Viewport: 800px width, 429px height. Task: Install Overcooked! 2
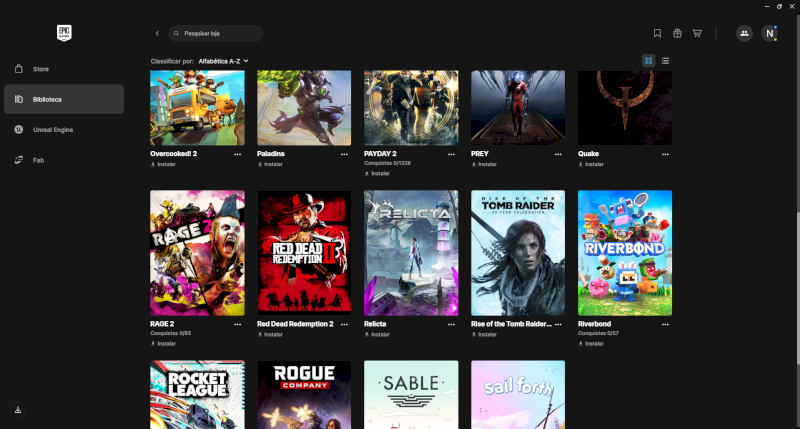point(163,164)
